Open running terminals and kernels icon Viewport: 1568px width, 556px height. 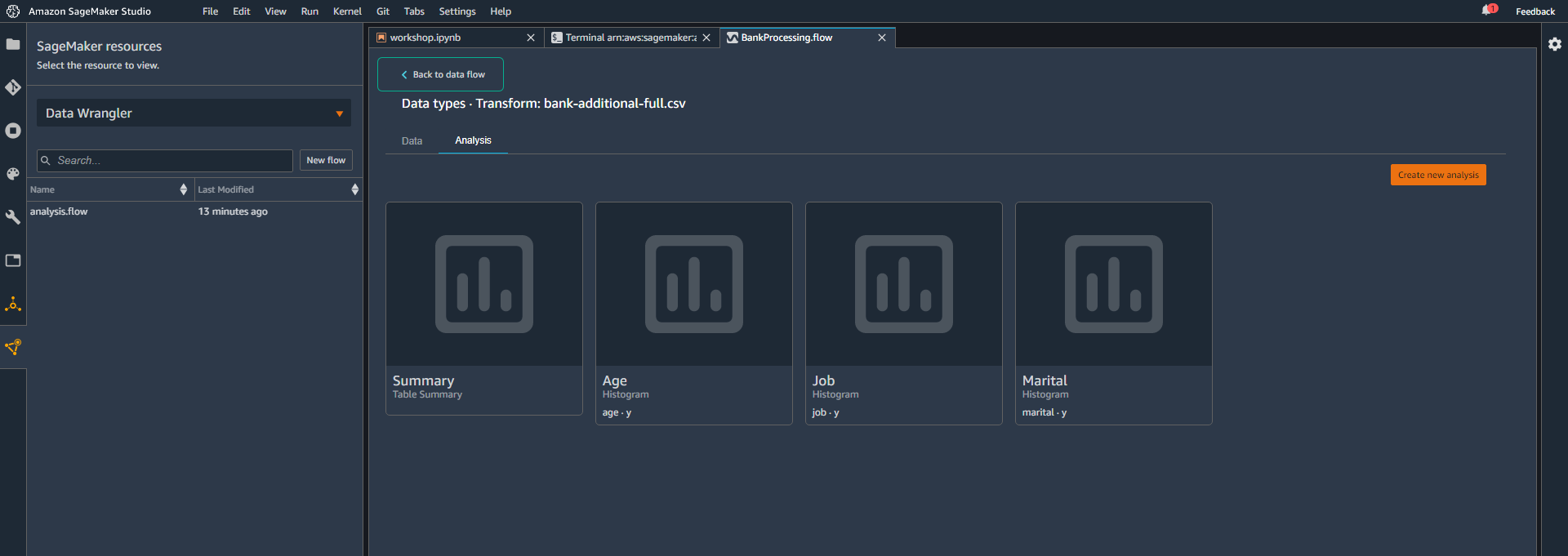coord(13,131)
